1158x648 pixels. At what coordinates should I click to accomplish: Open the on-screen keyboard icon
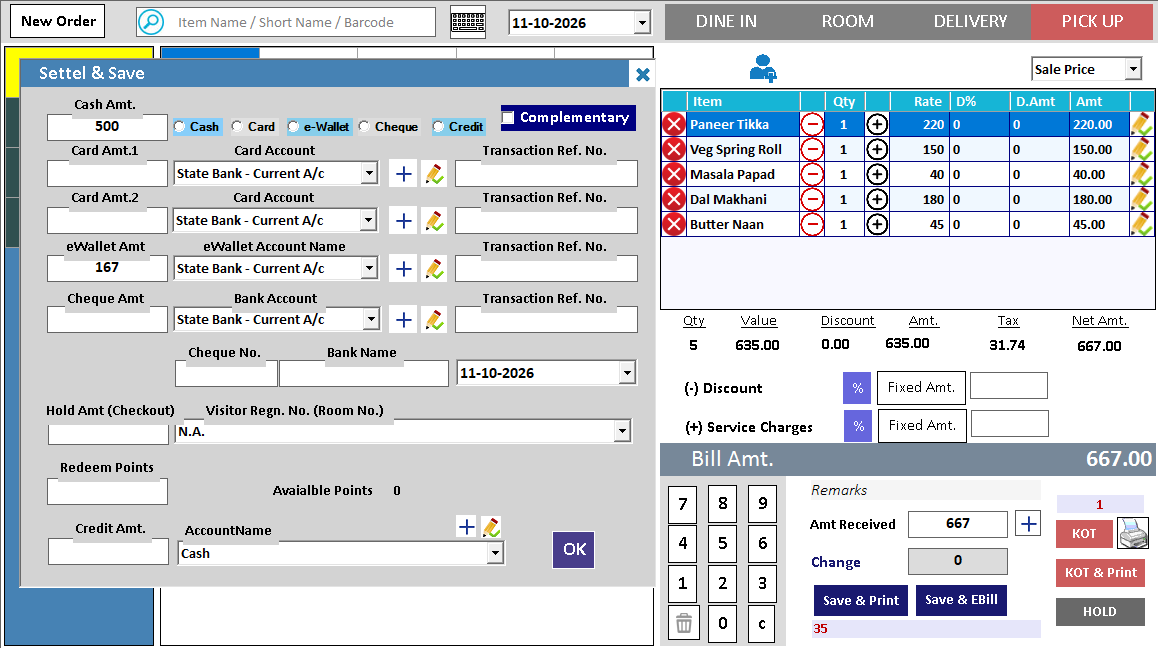468,22
